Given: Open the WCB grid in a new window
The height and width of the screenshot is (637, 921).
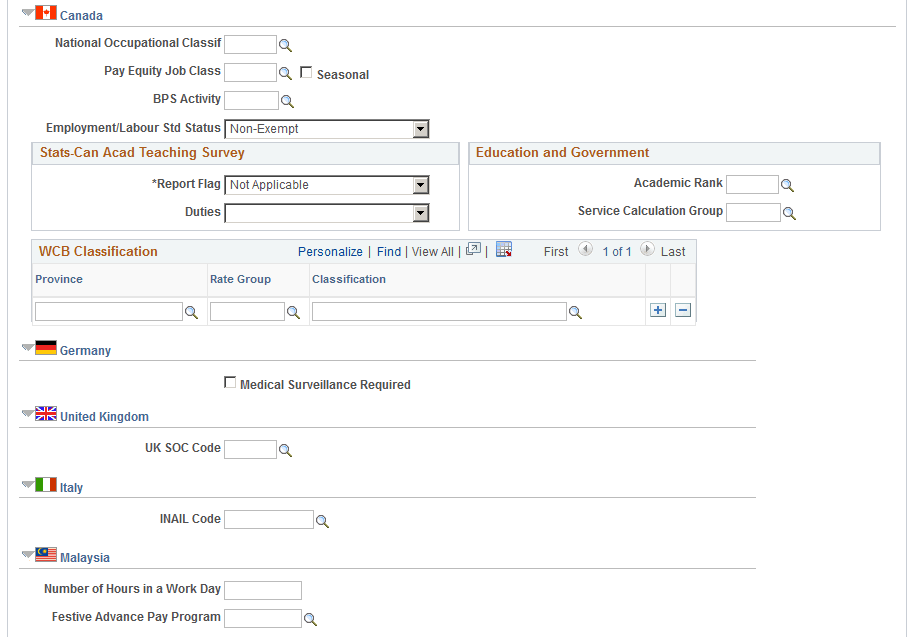Looking at the screenshot, I should point(472,249).
